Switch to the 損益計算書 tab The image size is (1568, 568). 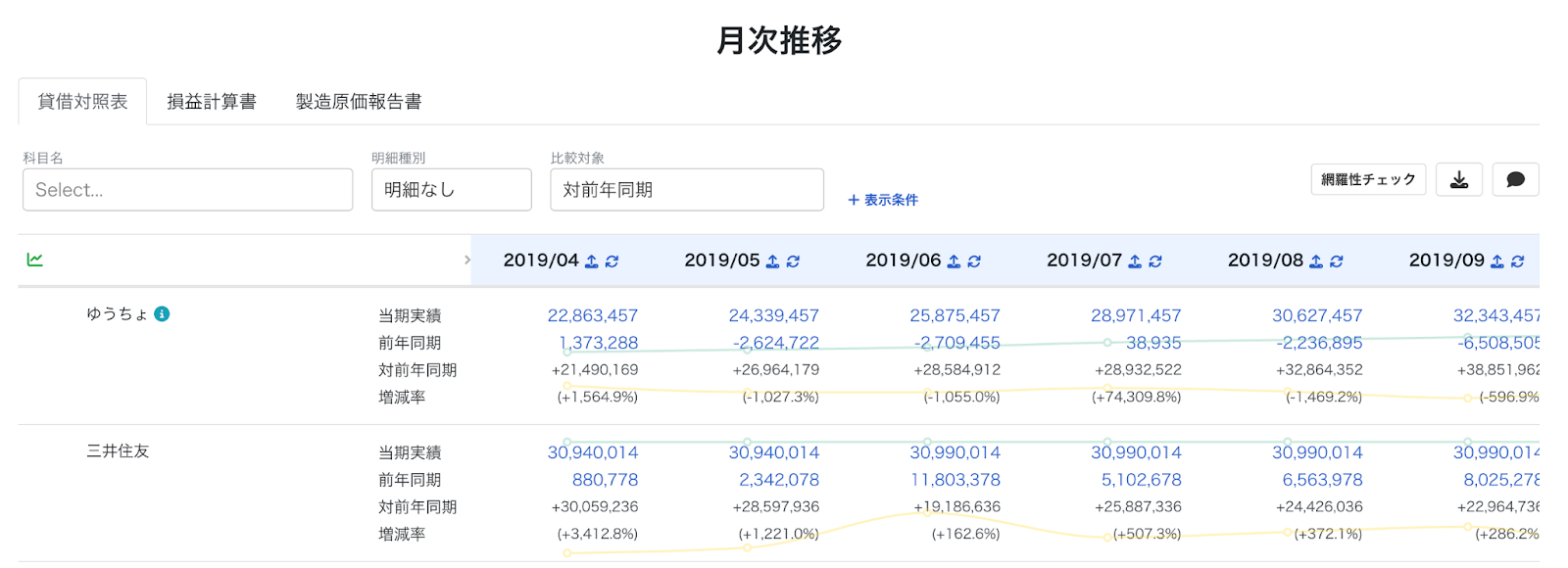click(212, 101)
